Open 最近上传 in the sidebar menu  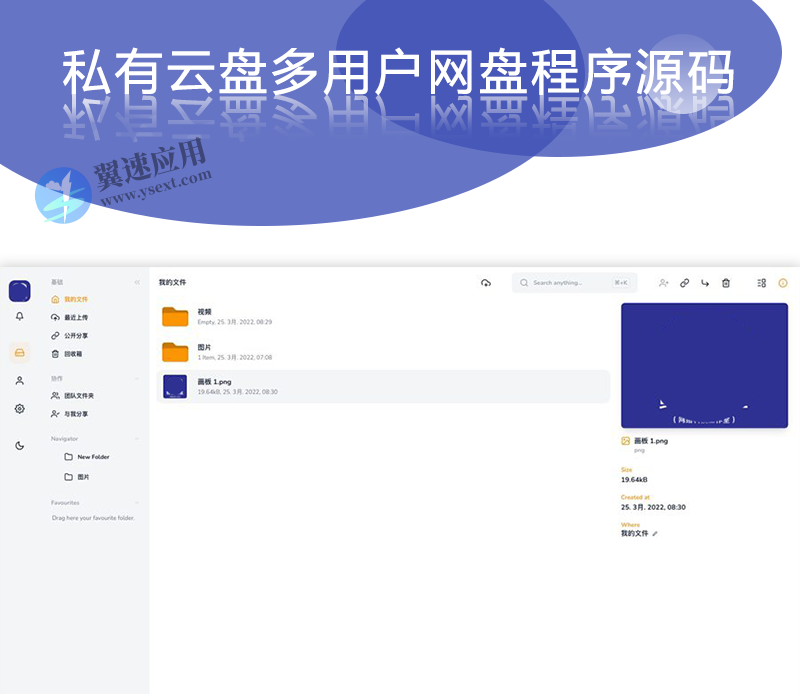(x=74, y=316)
